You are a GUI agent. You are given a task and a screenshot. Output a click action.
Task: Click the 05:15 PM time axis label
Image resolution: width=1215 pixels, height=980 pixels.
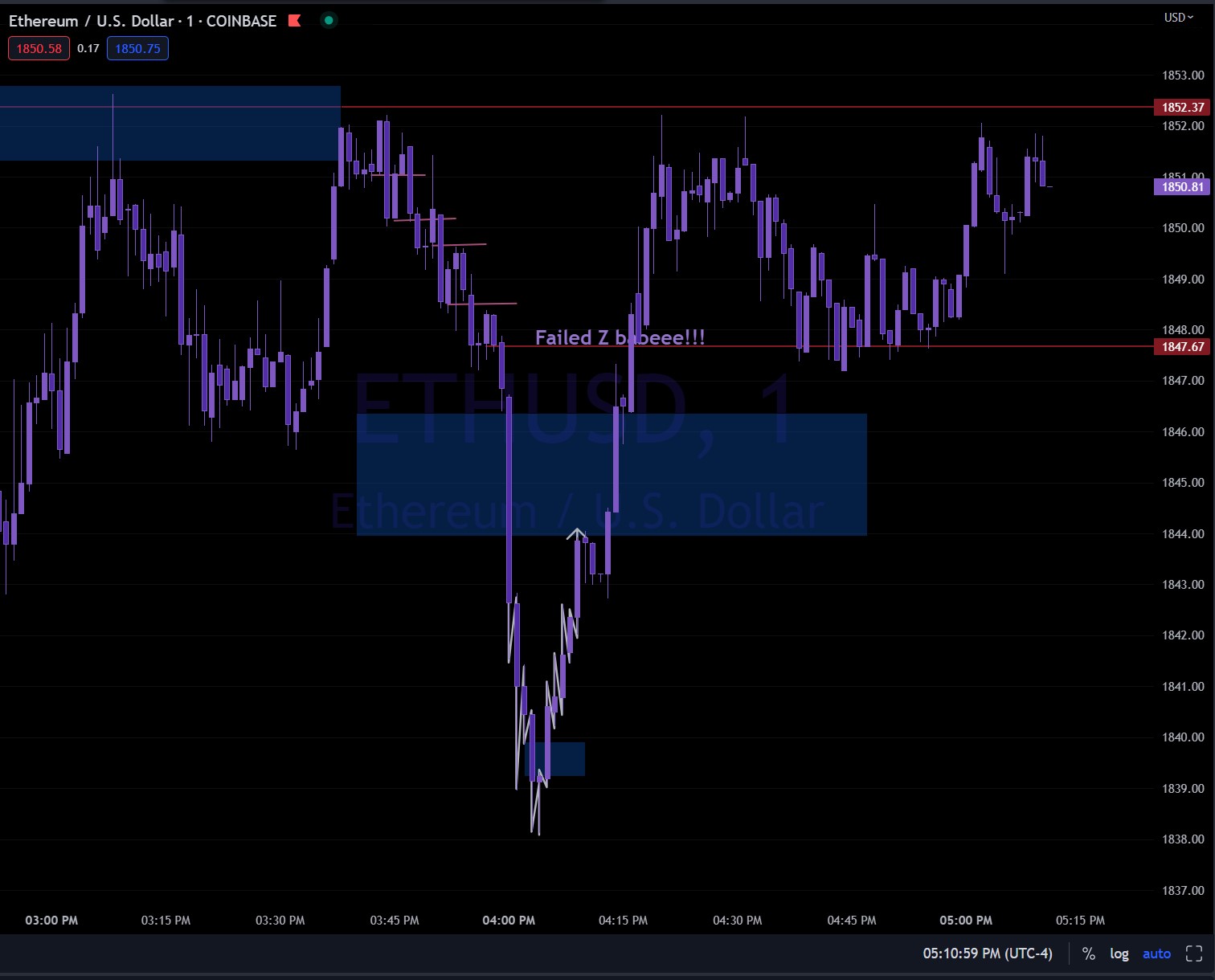point(1080,921)
